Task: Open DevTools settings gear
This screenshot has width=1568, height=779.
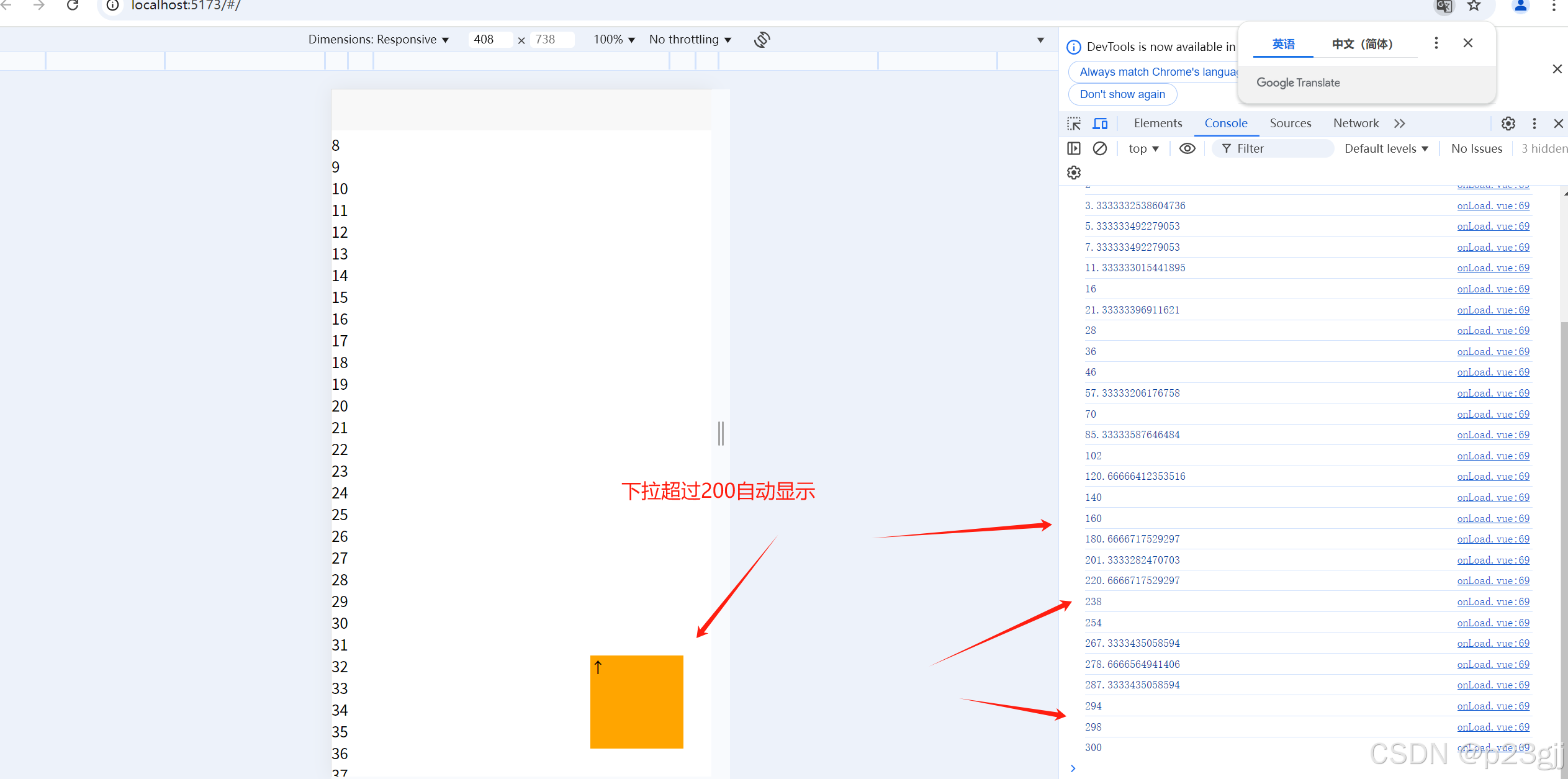Action: point(1508,124)
